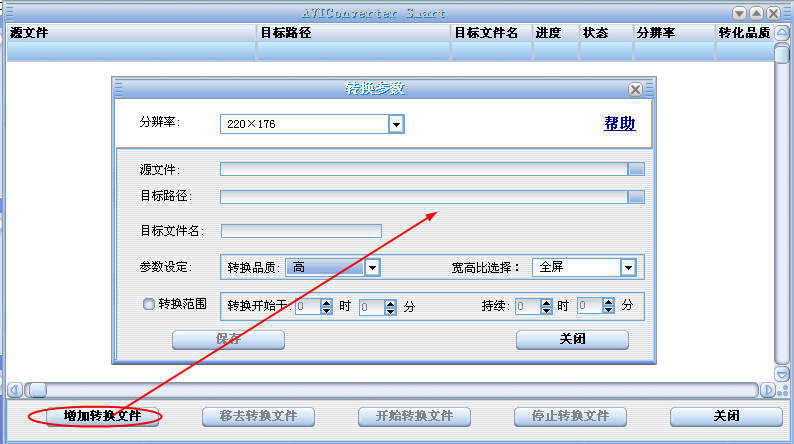The height and width of the screenshot is (444, 794).
Task: Focus the 目标路径 path field
Action: coord(424,197)
